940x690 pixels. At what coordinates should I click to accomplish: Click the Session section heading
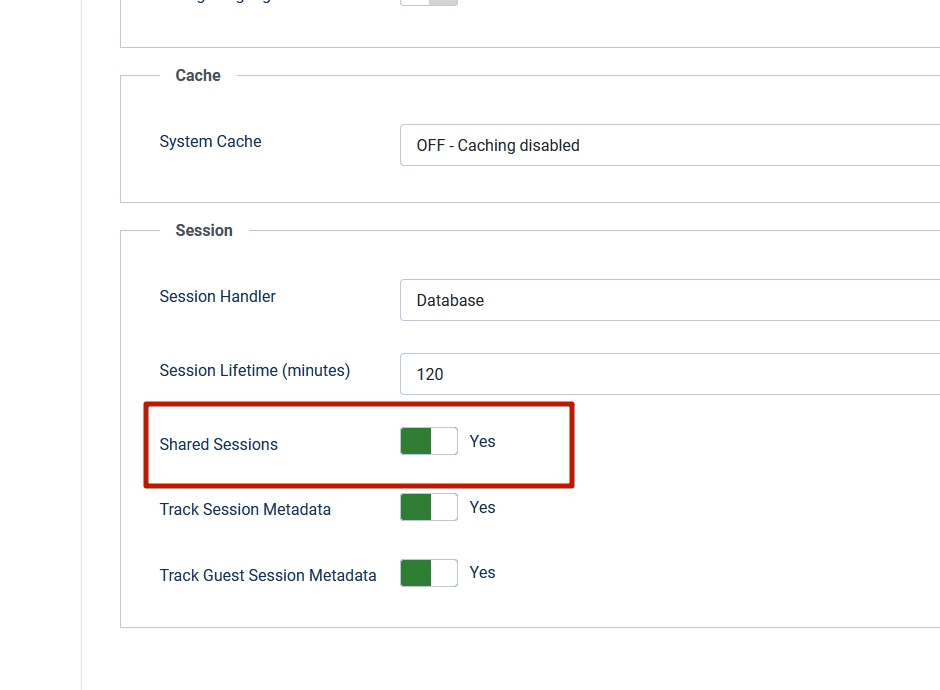click(204, 231)
